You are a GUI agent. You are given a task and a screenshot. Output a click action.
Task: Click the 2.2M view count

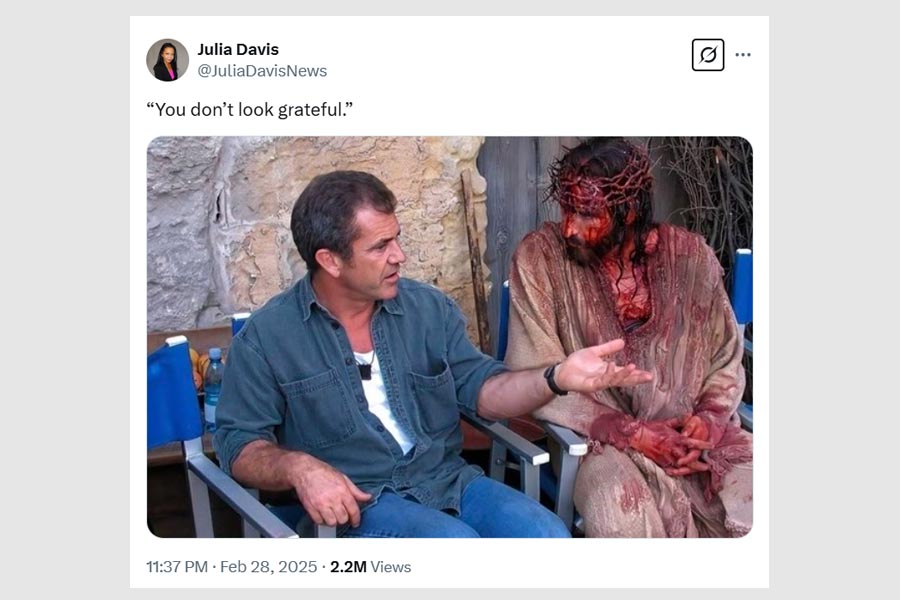pyautogui.click(x=347, y=567)
